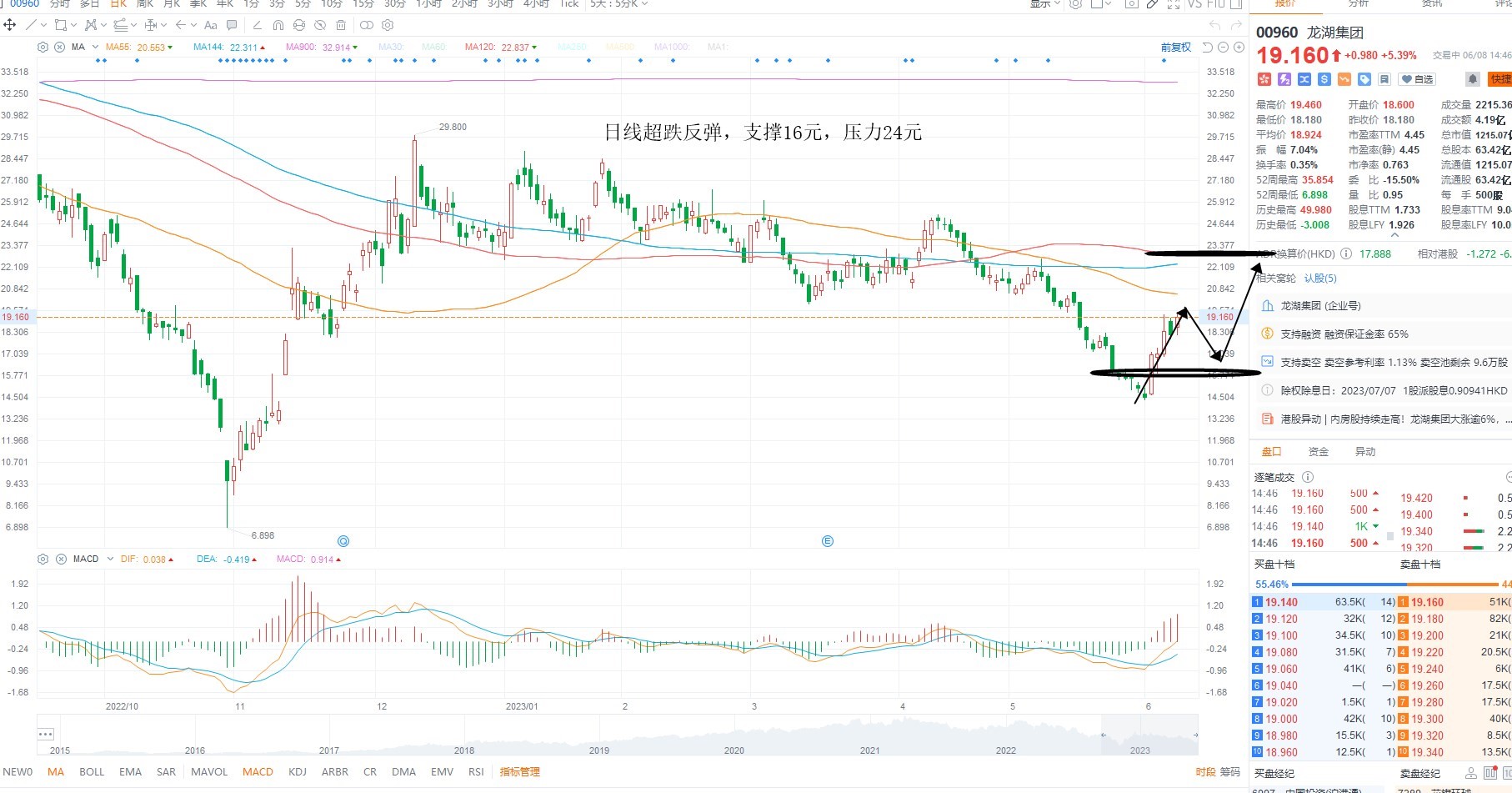The height and width of the screenshot is (793, 1512).
Task: Open MA indicator settings gear
Action: [43, 48]
